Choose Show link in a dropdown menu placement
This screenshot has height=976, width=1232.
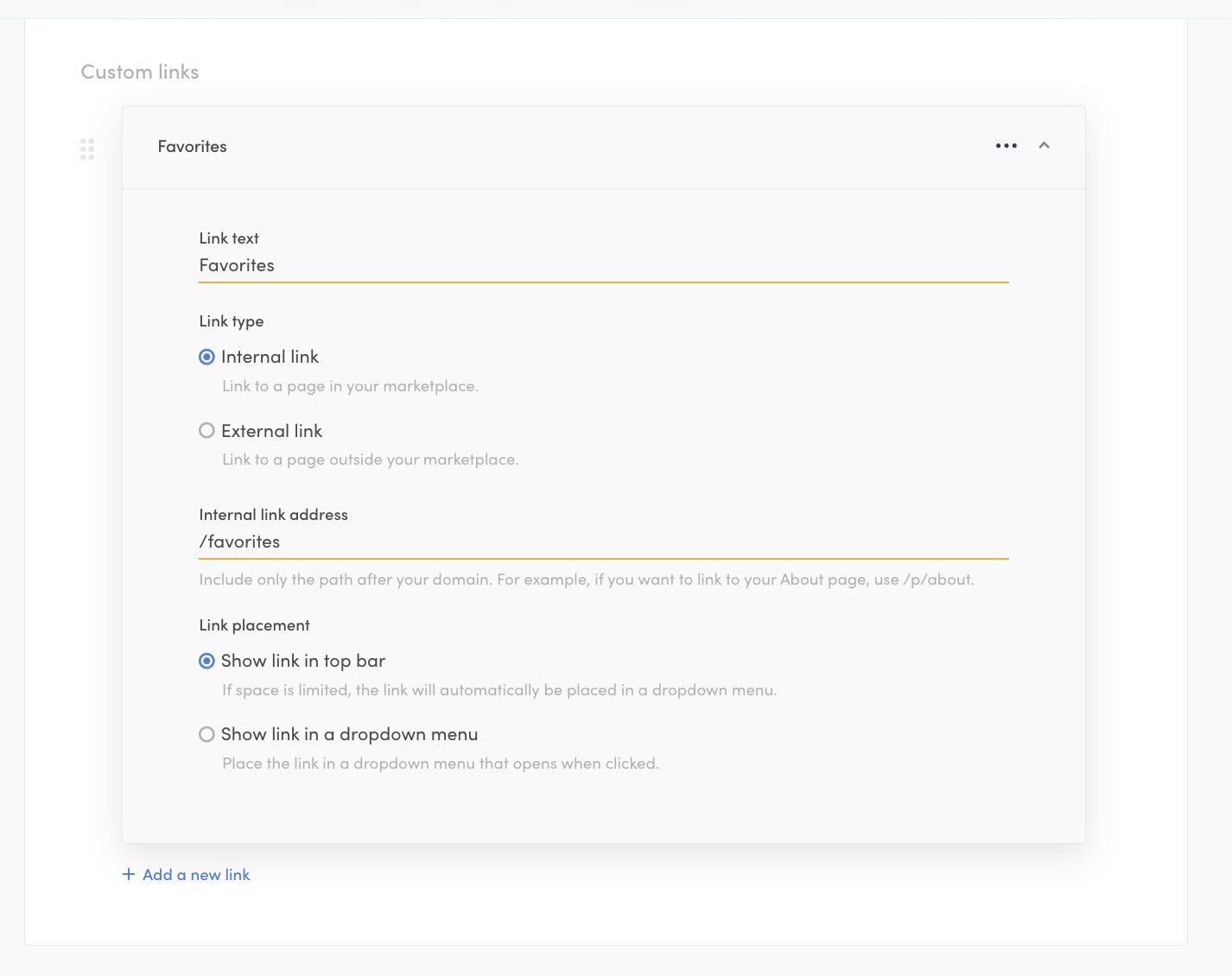[206, 734]
